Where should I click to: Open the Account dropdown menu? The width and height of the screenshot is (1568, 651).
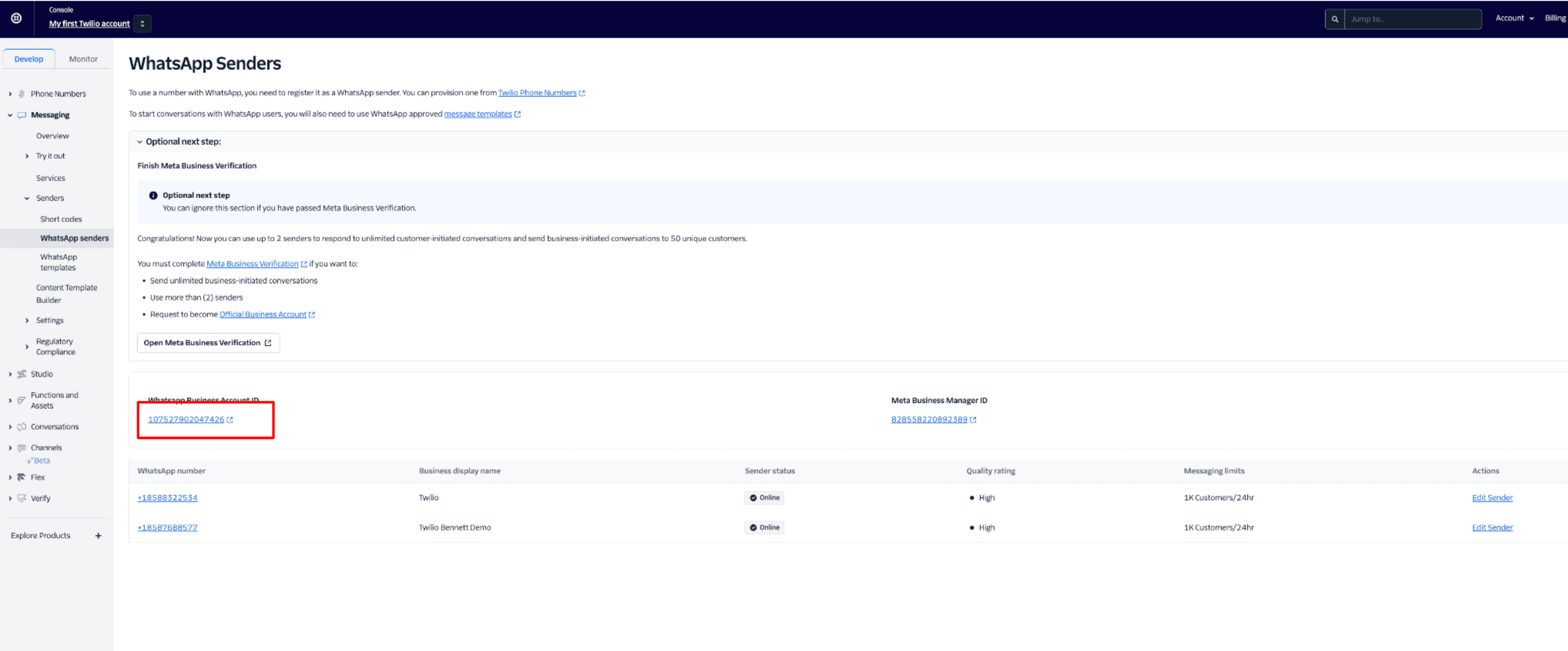[x=1514, y=18]
